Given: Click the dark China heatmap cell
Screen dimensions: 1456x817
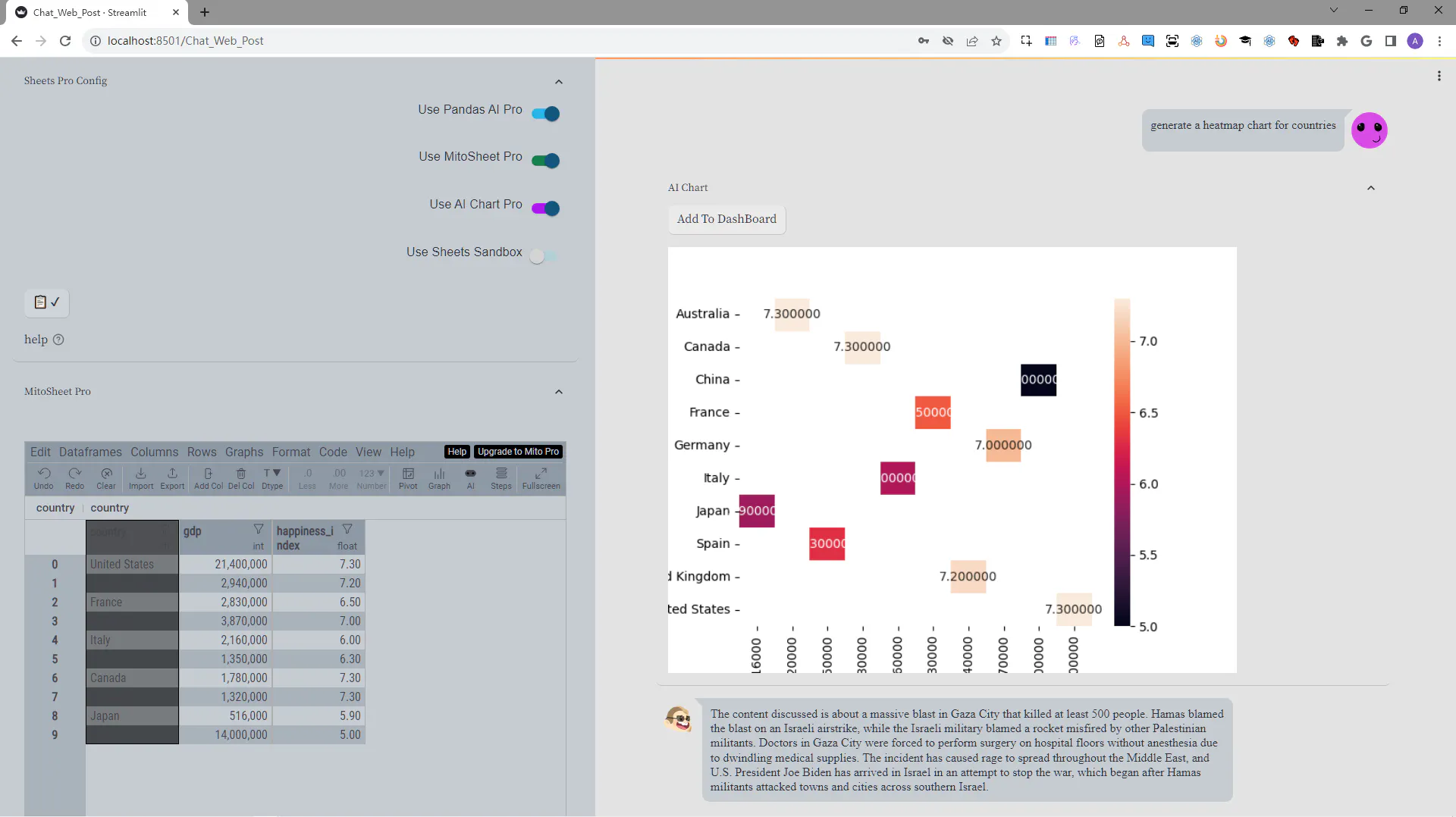Looking at the screenshot, I should coord(1038,380).
